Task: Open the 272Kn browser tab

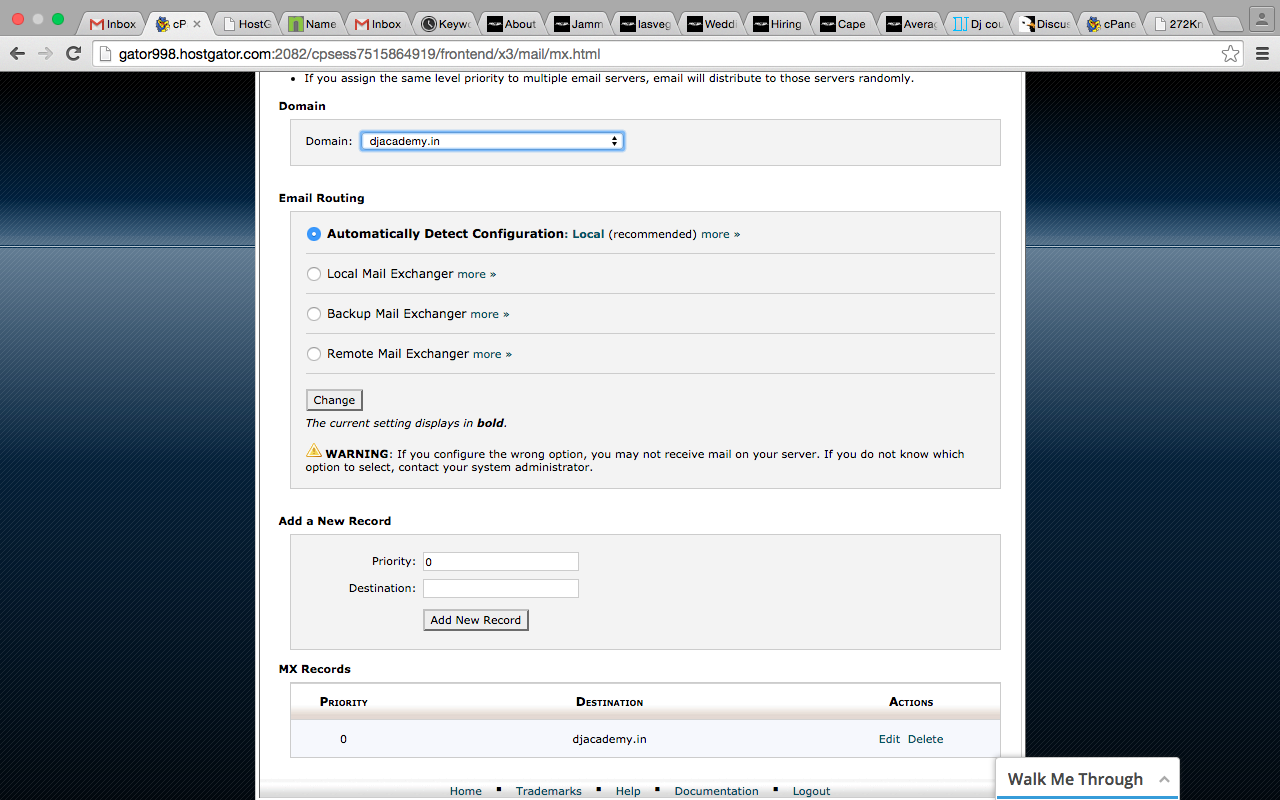Action: point(1175,24)
